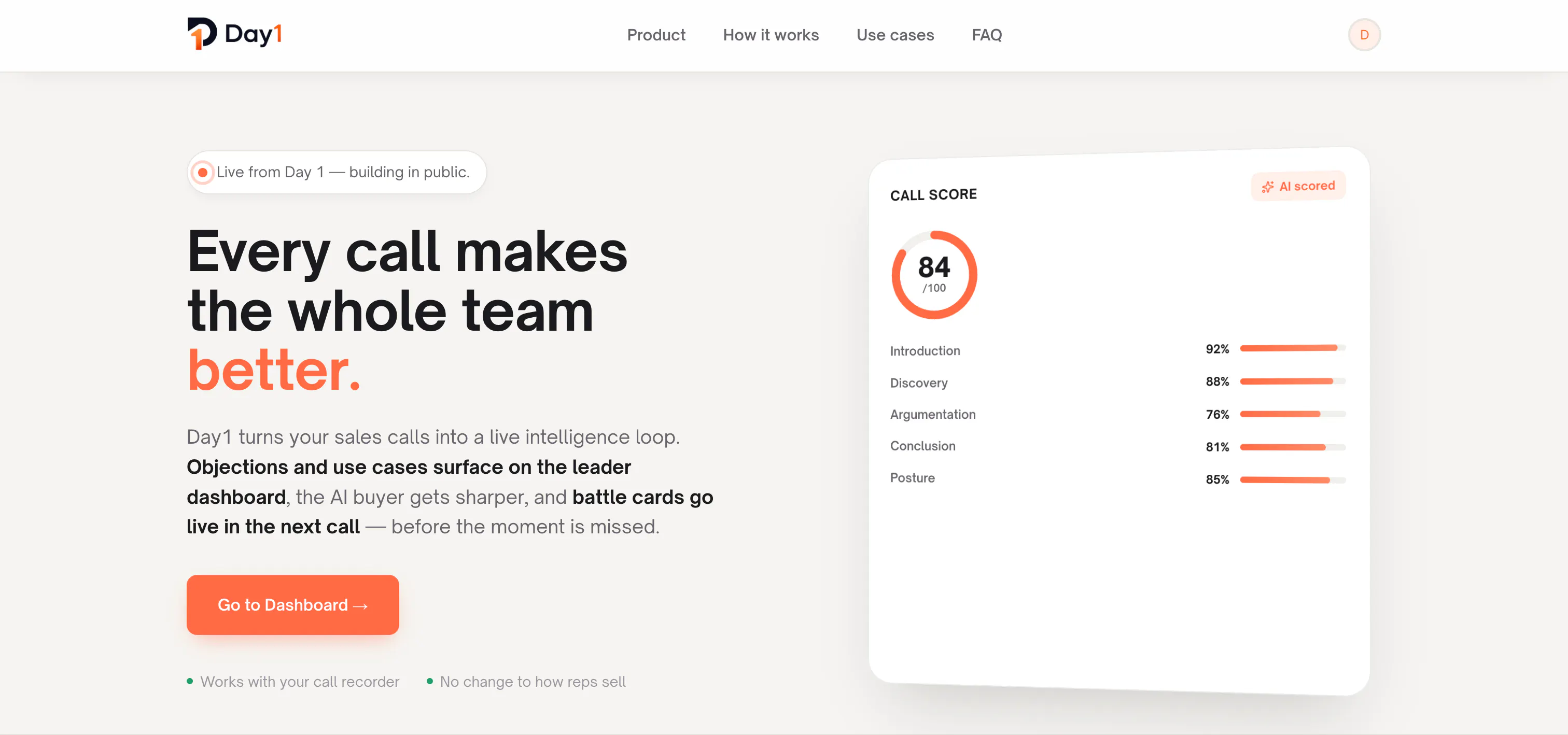Viewport: 1568px width, 735px height.
Task: Click the 81% Conclusion value
Action: coord(1217,447)
